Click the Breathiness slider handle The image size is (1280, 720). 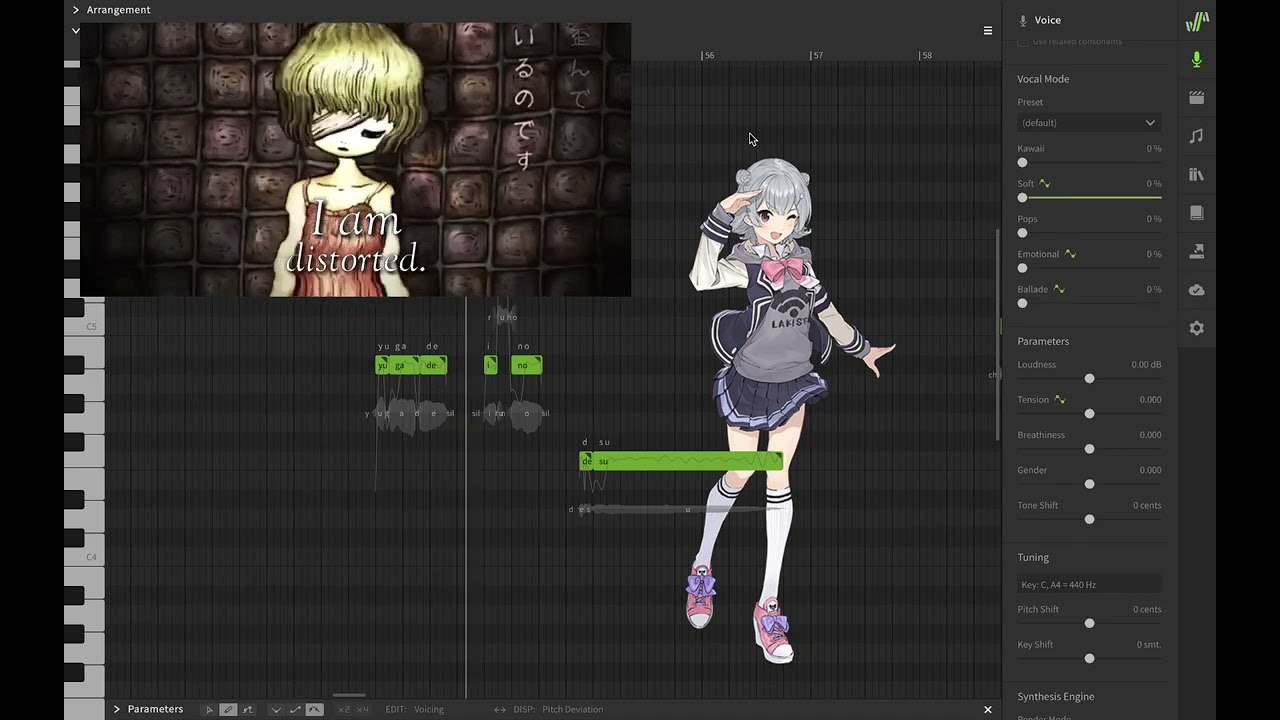tap(1089, 449)
